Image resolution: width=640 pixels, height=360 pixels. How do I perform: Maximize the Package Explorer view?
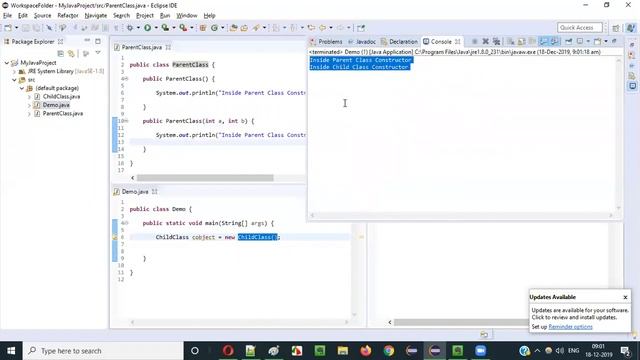(x=98, y=41)
